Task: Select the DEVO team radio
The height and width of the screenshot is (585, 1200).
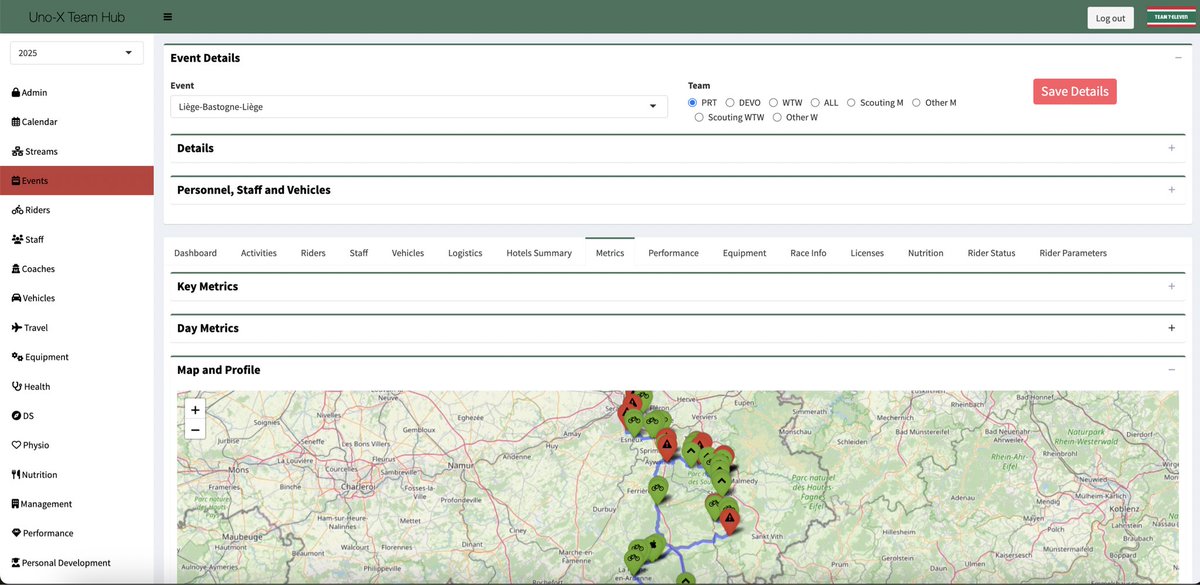Action: (x=730, y=102)
